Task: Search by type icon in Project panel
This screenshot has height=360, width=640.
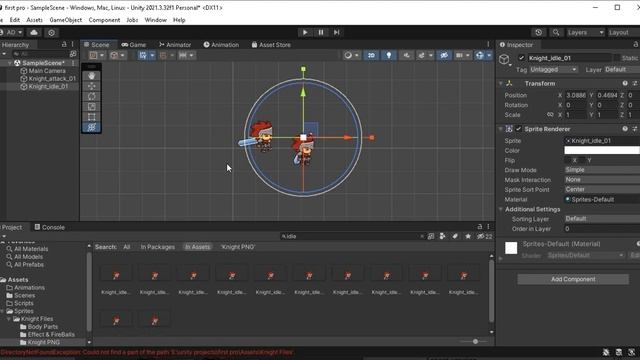Action: 442,236
